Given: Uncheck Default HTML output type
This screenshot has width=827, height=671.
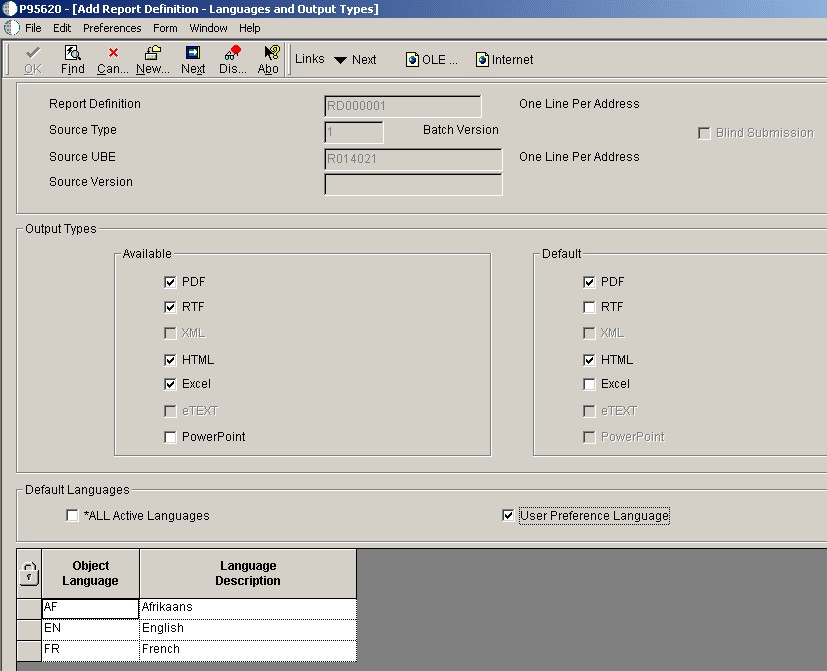Looking at the screenshot, I should point(589,360).
